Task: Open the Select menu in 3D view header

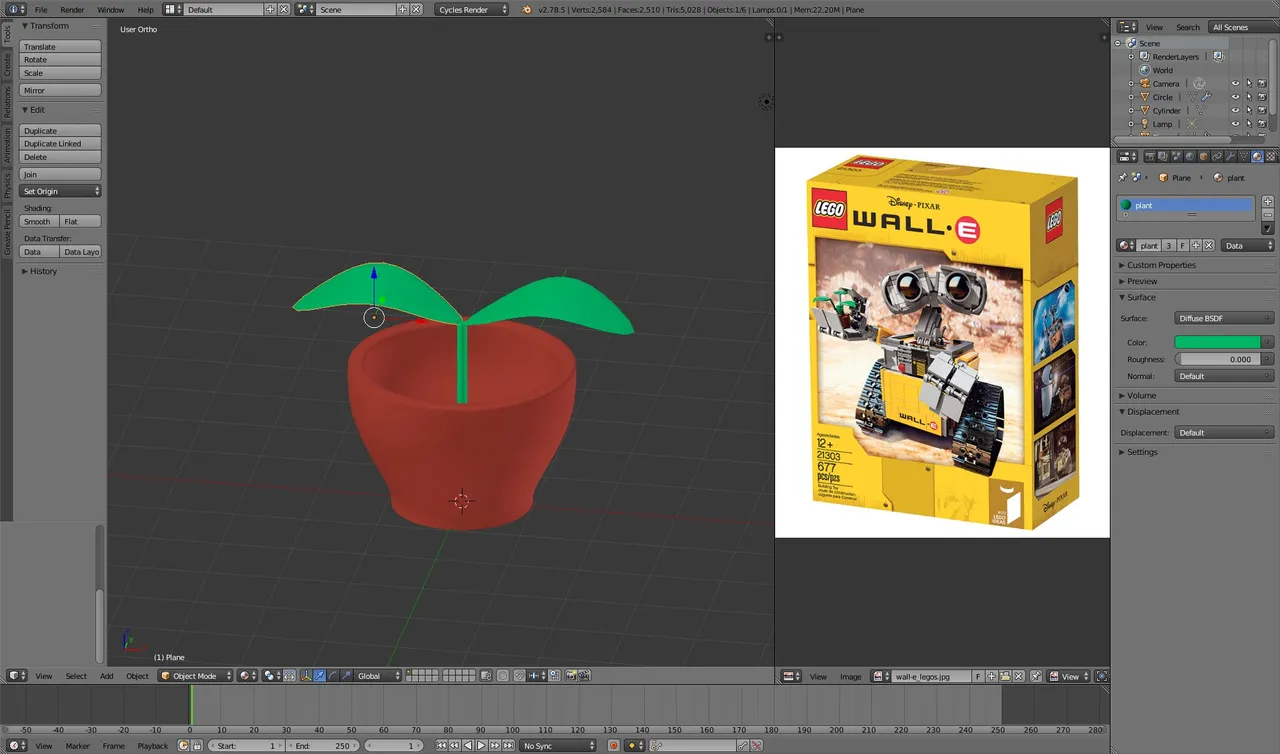Action: [x=76, y=676]
